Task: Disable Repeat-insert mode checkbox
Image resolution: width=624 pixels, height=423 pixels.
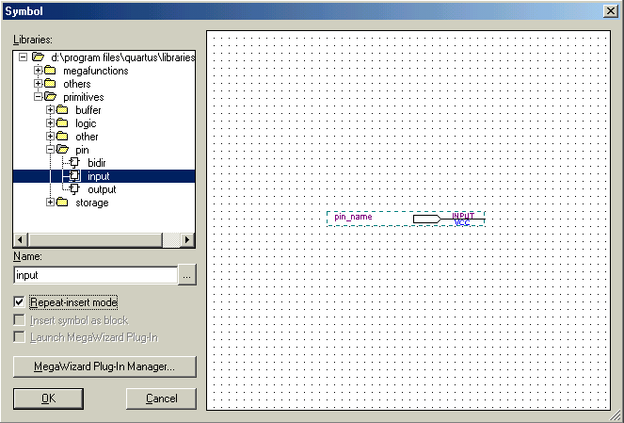Action: click(19, 302)
